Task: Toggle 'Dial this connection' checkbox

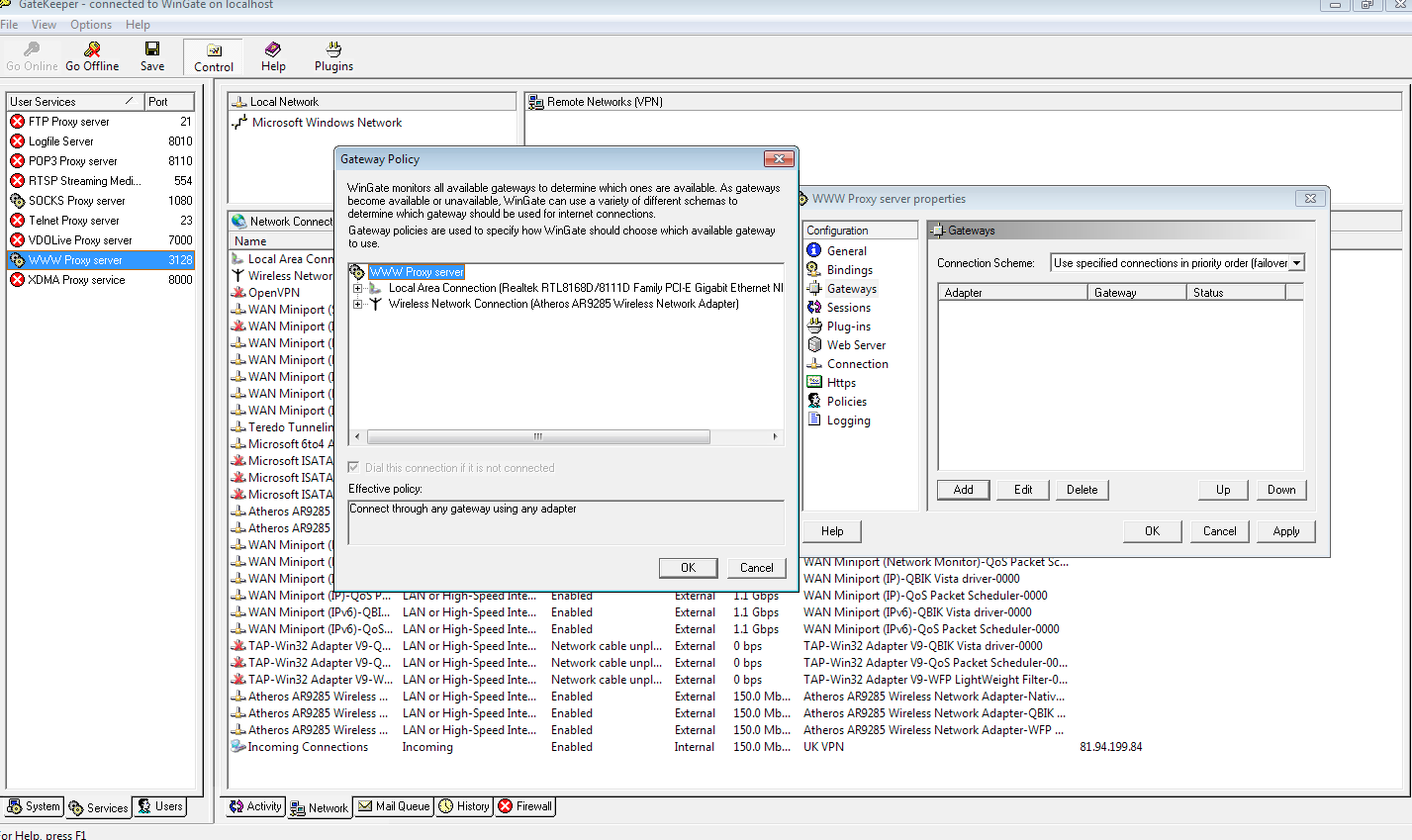Action: click(354, 468)
